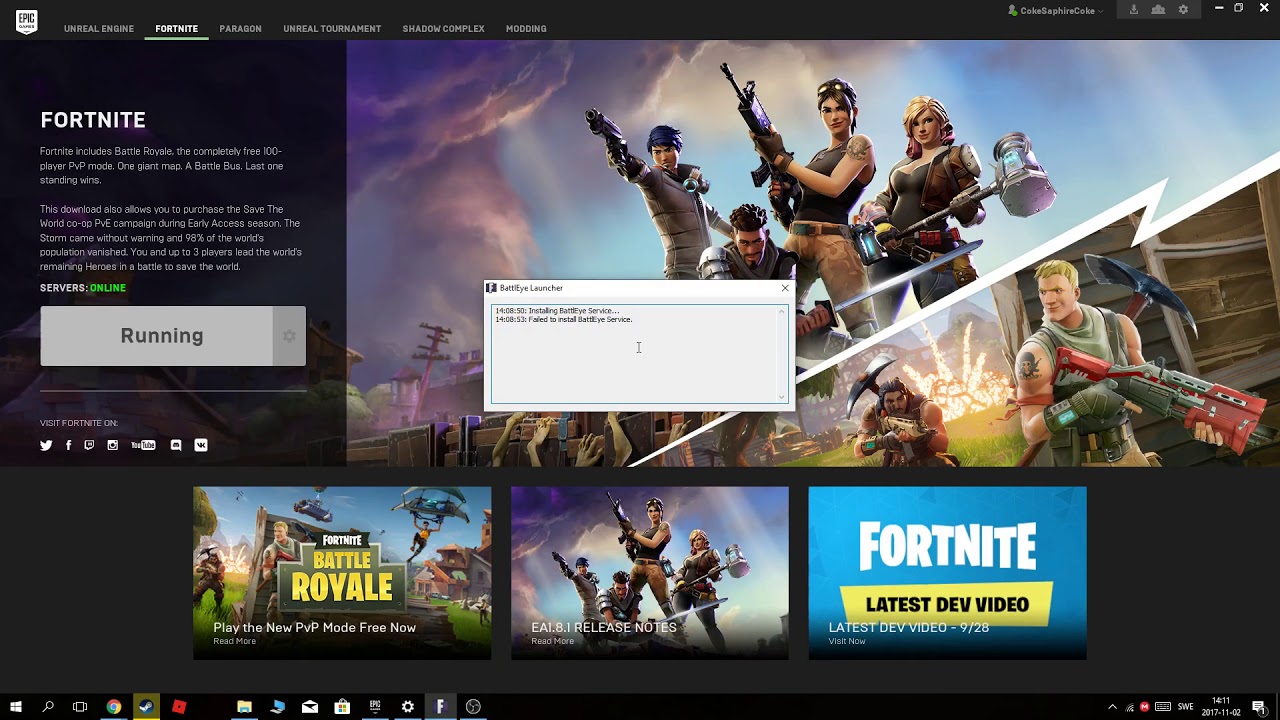
Task: Open Roblox from the taskbar
Action: coord(179,707)
